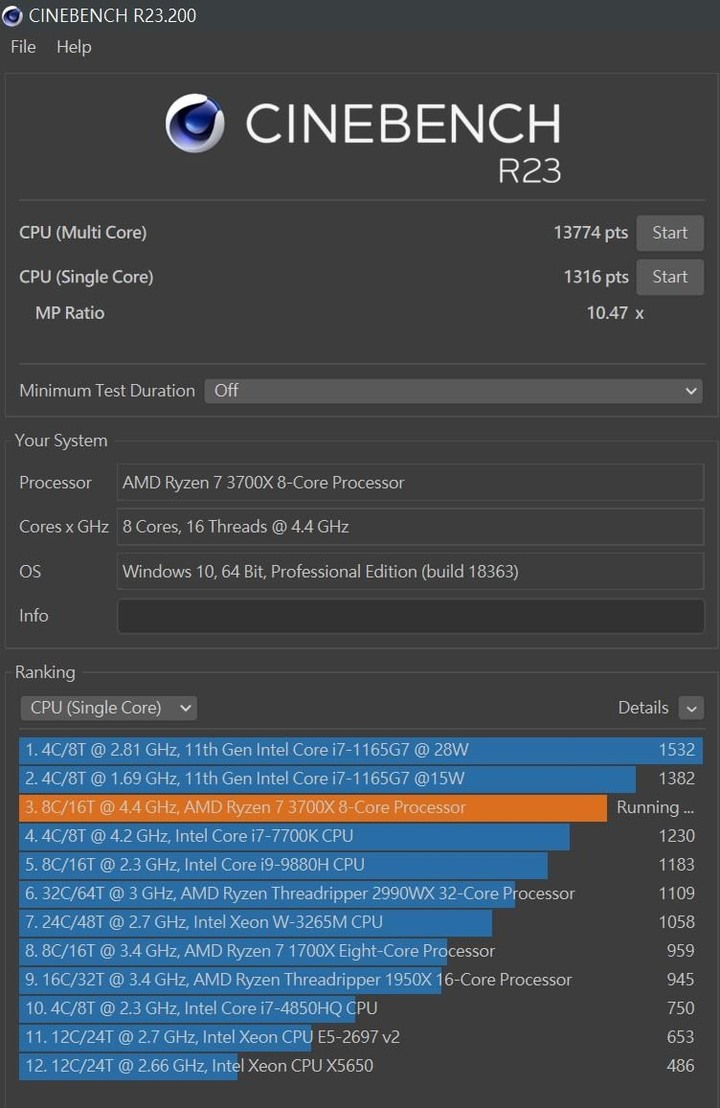Image resolution: width=720 pixels, height=1108 pixels.
Task: Click the Cinebench R23 sphere logo
Action: (195, 123)
